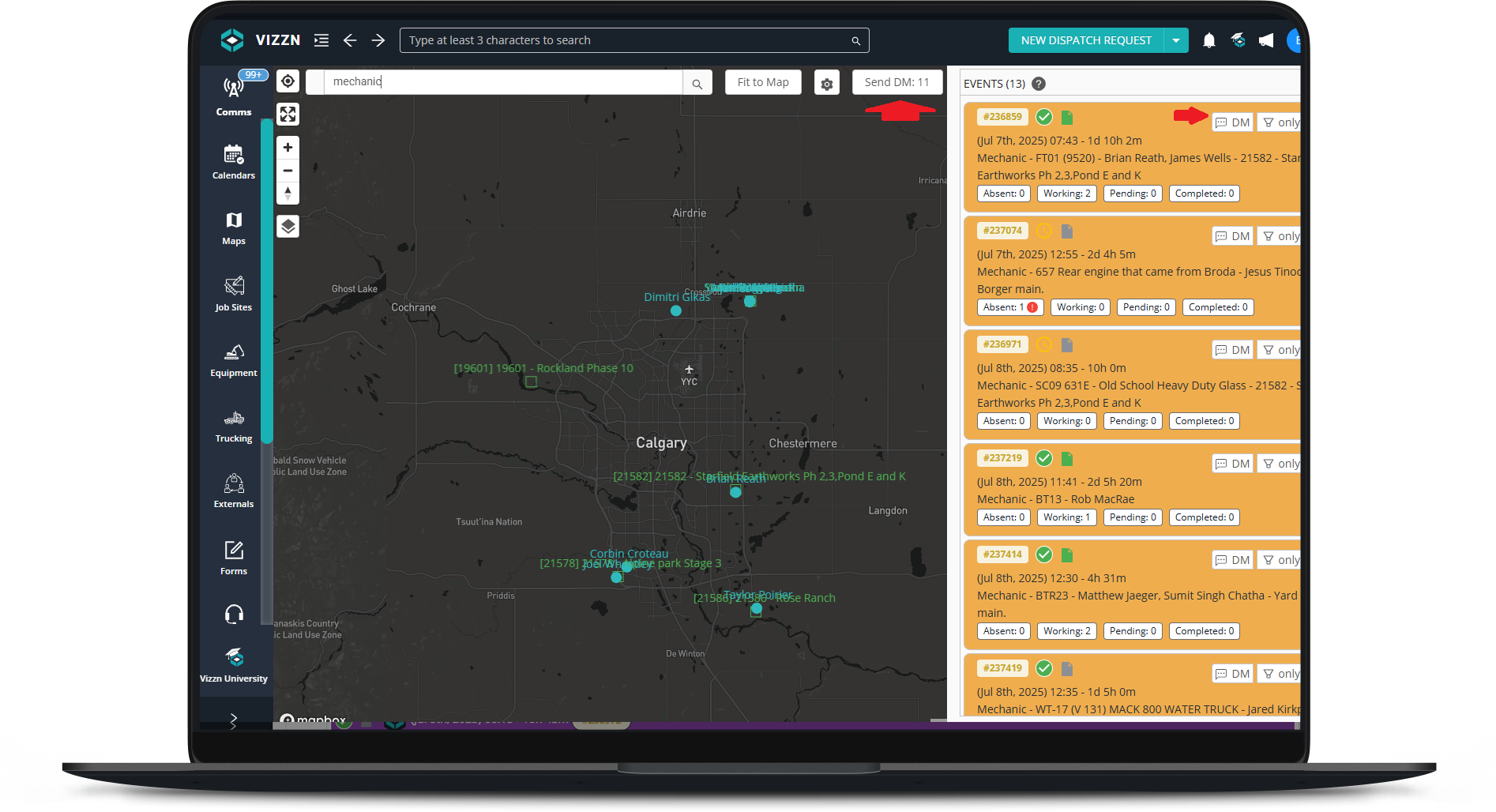Viewport: 1496px width, 812px height.
Task: Click the help icon beside Events
Action: pos(1039,84)
